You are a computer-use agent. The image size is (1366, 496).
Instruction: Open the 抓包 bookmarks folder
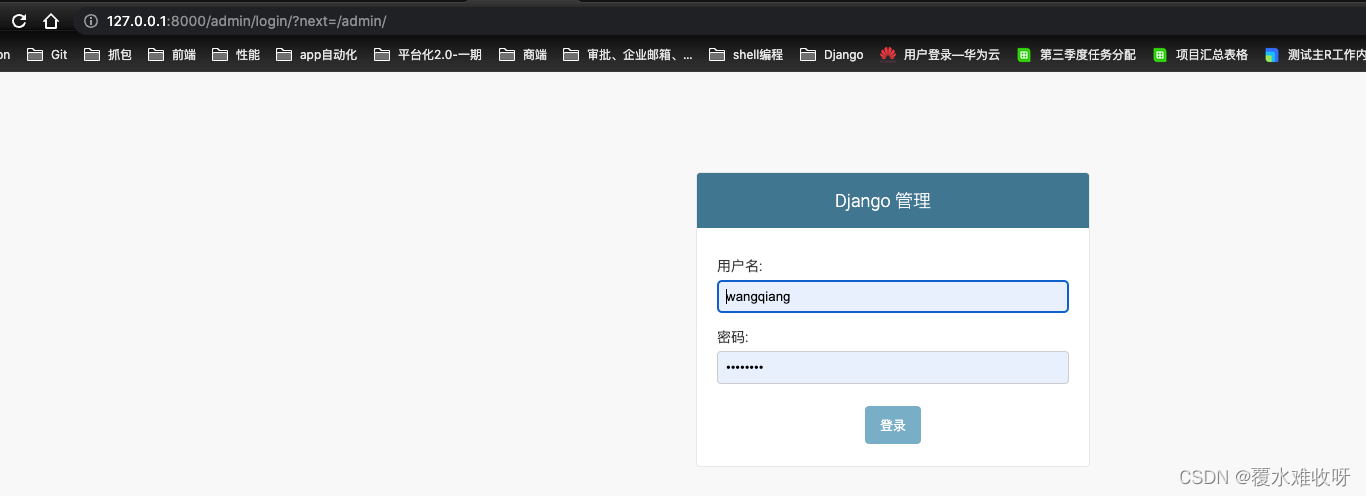(108, 55)
